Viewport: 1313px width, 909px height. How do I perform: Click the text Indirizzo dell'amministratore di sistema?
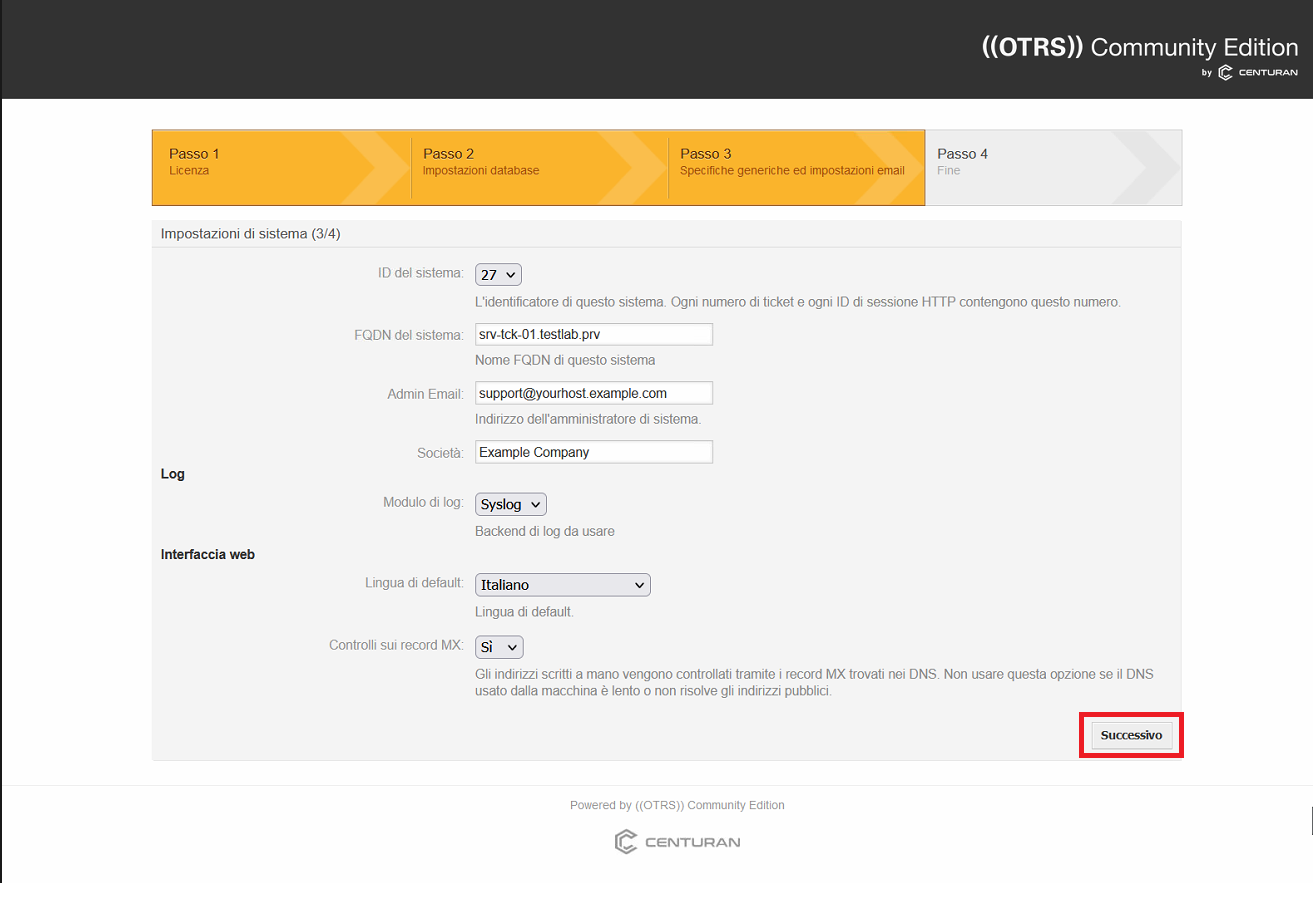pyautogui.click(x=588, y=419)
